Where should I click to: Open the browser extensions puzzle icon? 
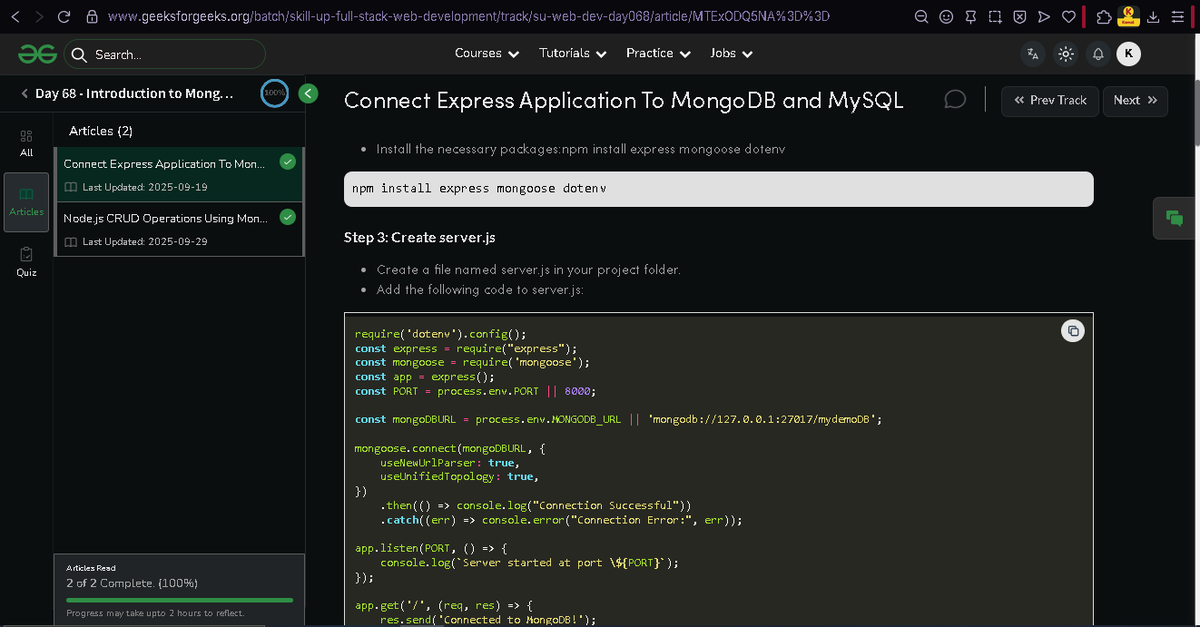click(x=1103, y=17)
